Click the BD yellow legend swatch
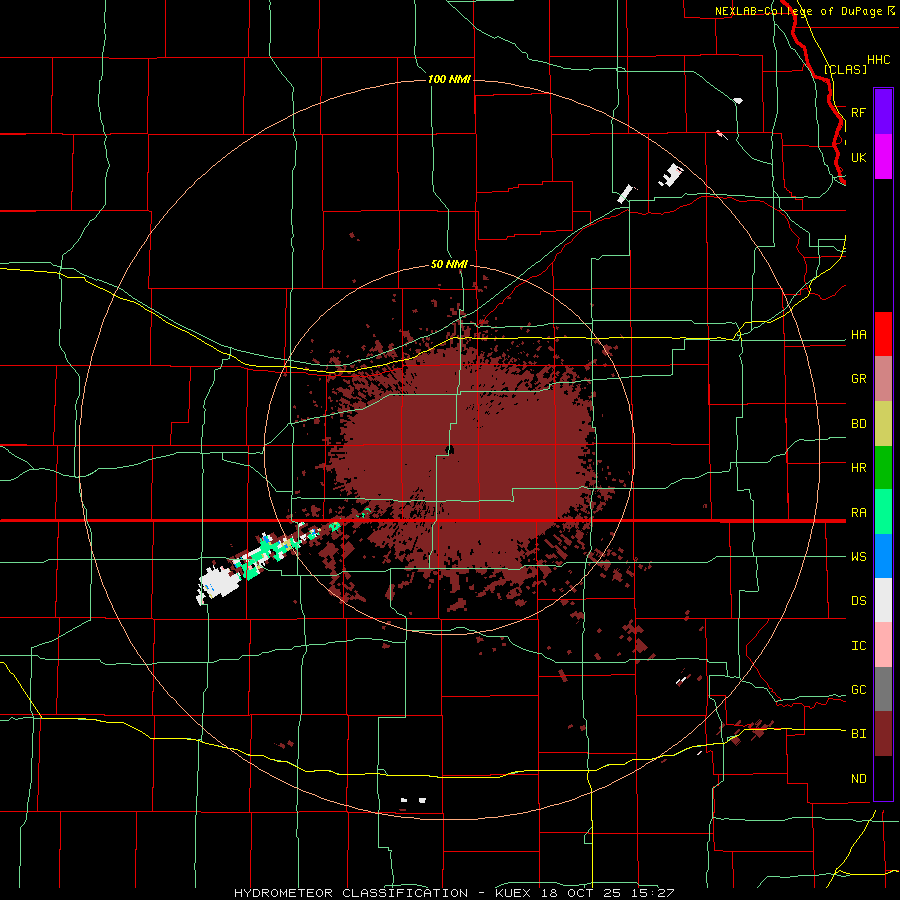900x900 pixels. (883, 424)
